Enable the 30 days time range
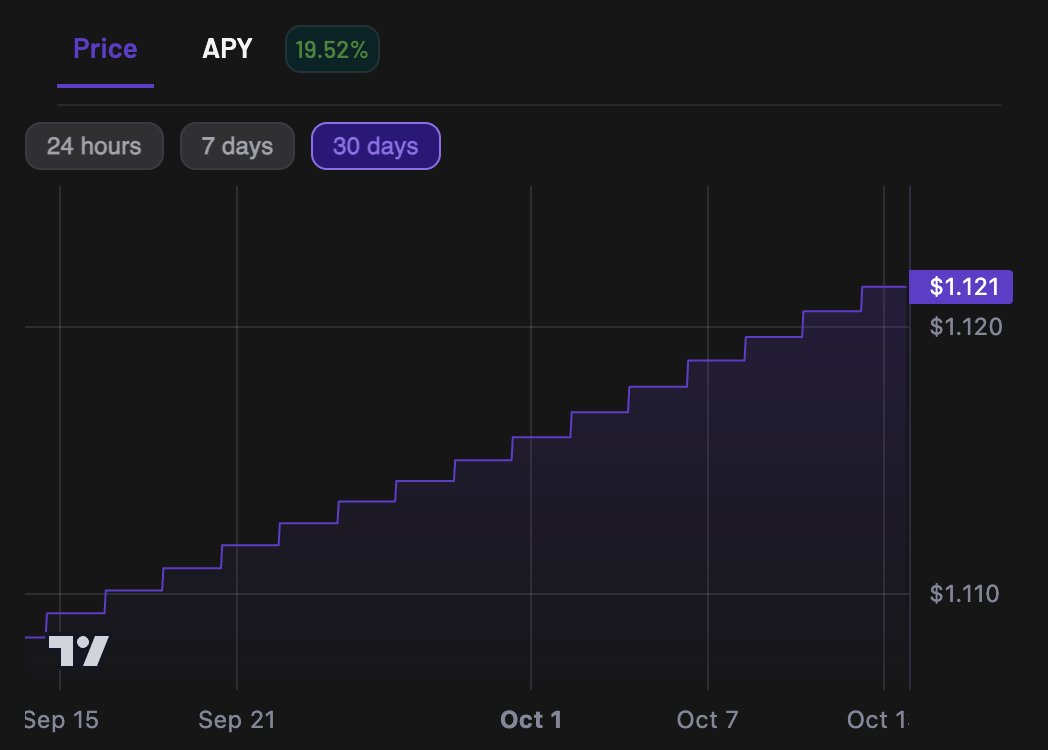 [376, 146]
